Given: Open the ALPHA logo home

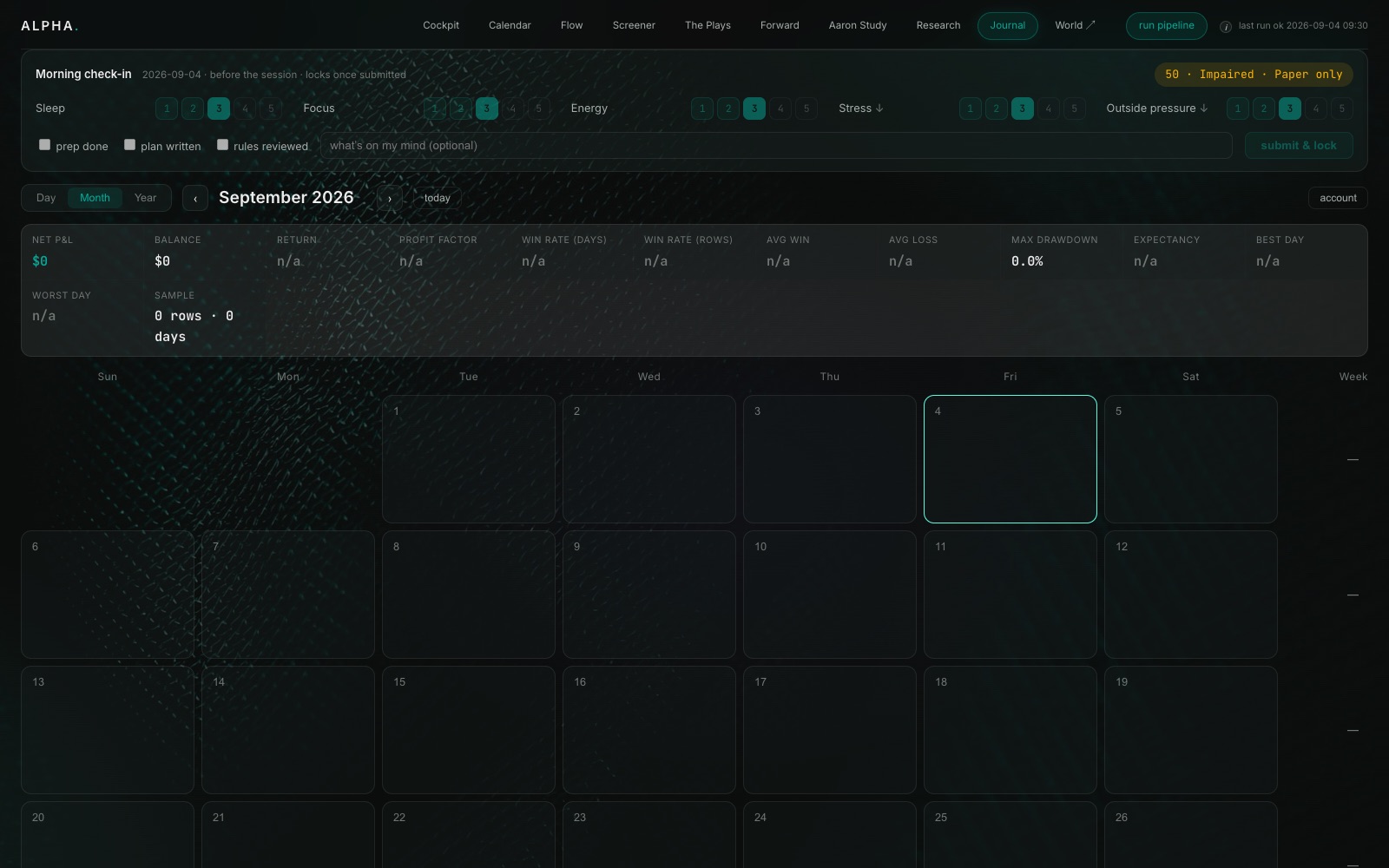Looking at the screenshot, I should (49, 26).
